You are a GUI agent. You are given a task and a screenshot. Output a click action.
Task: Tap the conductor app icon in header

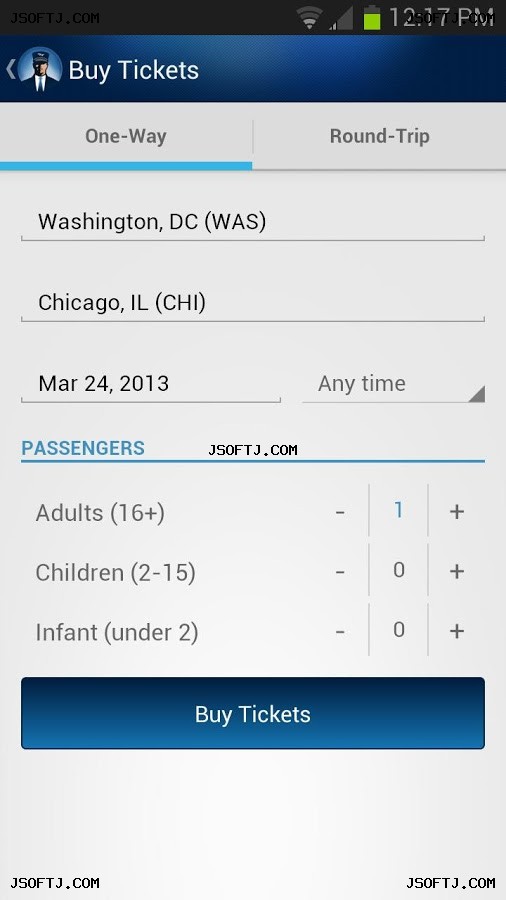click(40, 70)
